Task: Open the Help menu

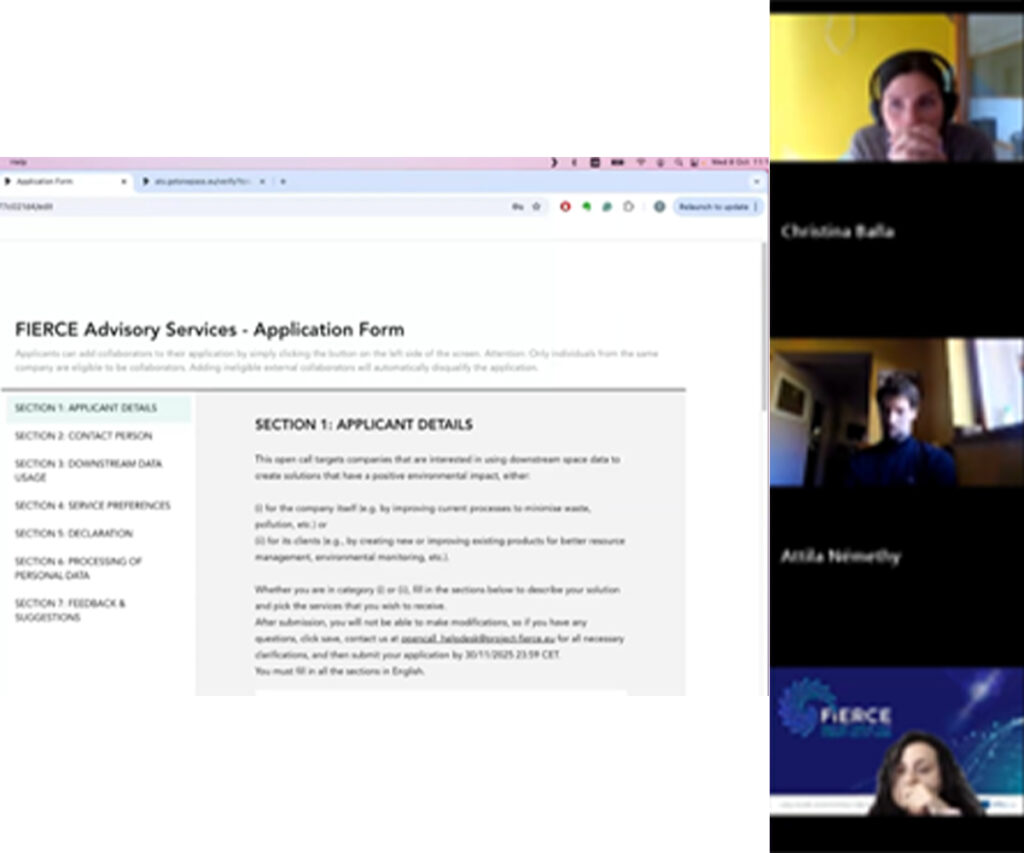Action: pos(21,162)
